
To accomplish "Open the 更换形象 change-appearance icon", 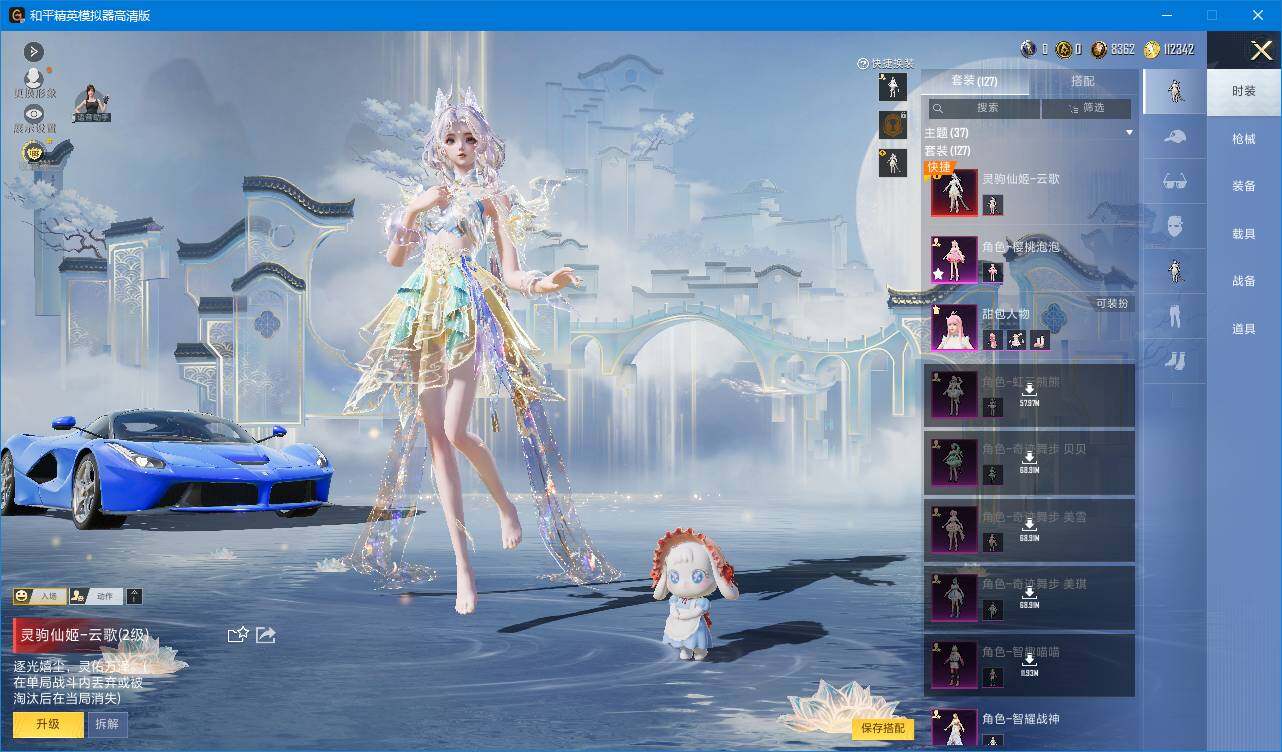I will (x=34, y=78).
